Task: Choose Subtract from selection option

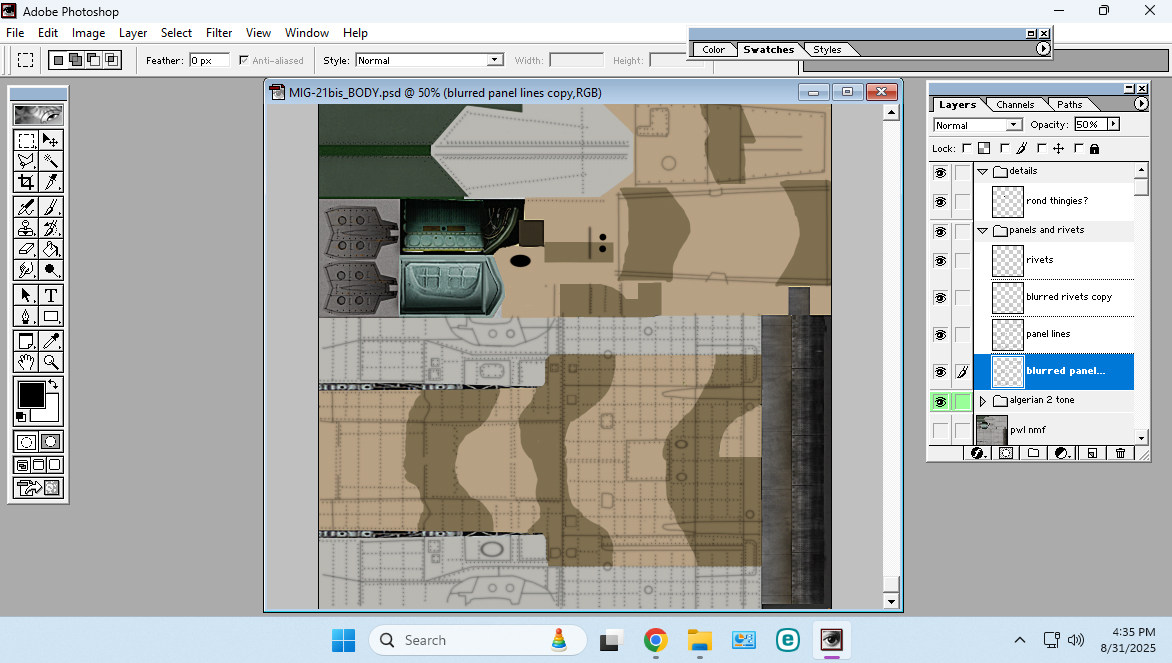Action: 93,60
